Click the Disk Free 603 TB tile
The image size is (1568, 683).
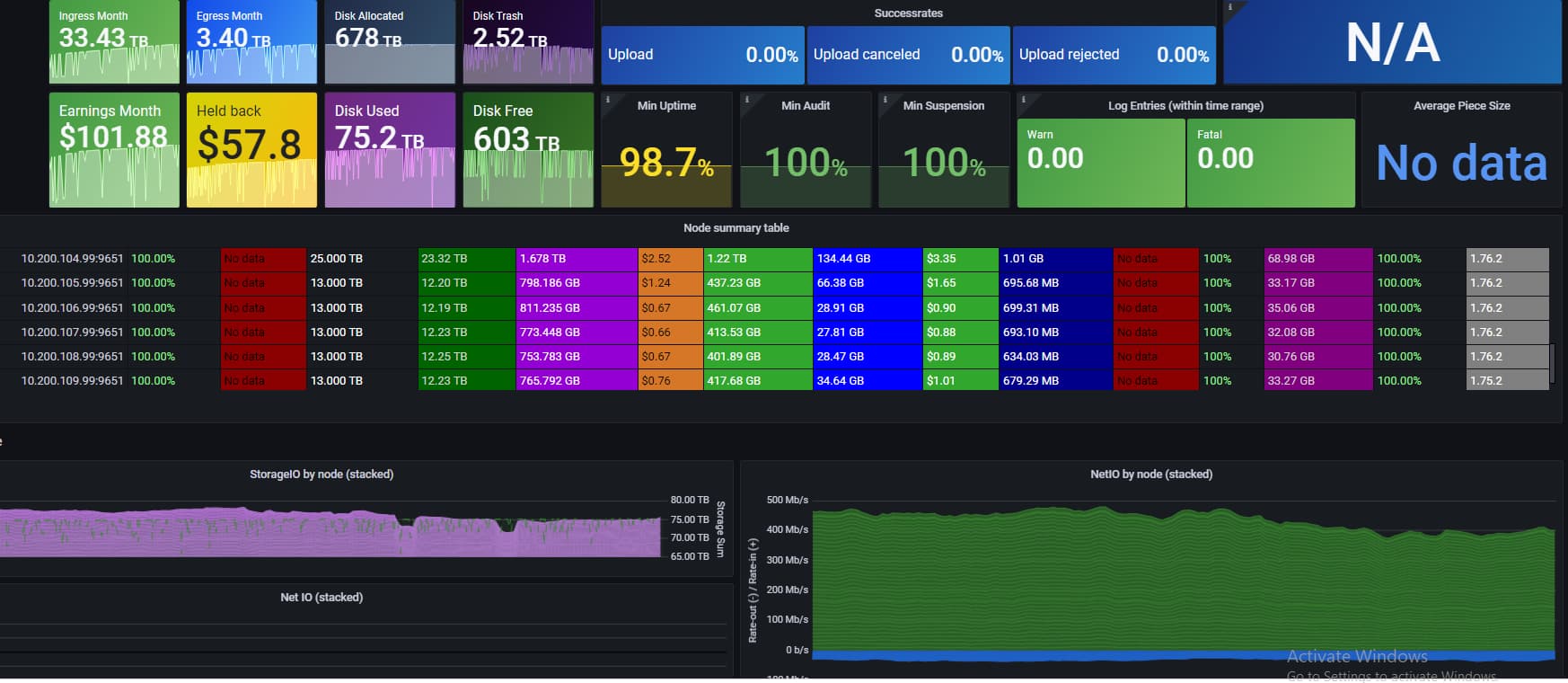point(528,150)
